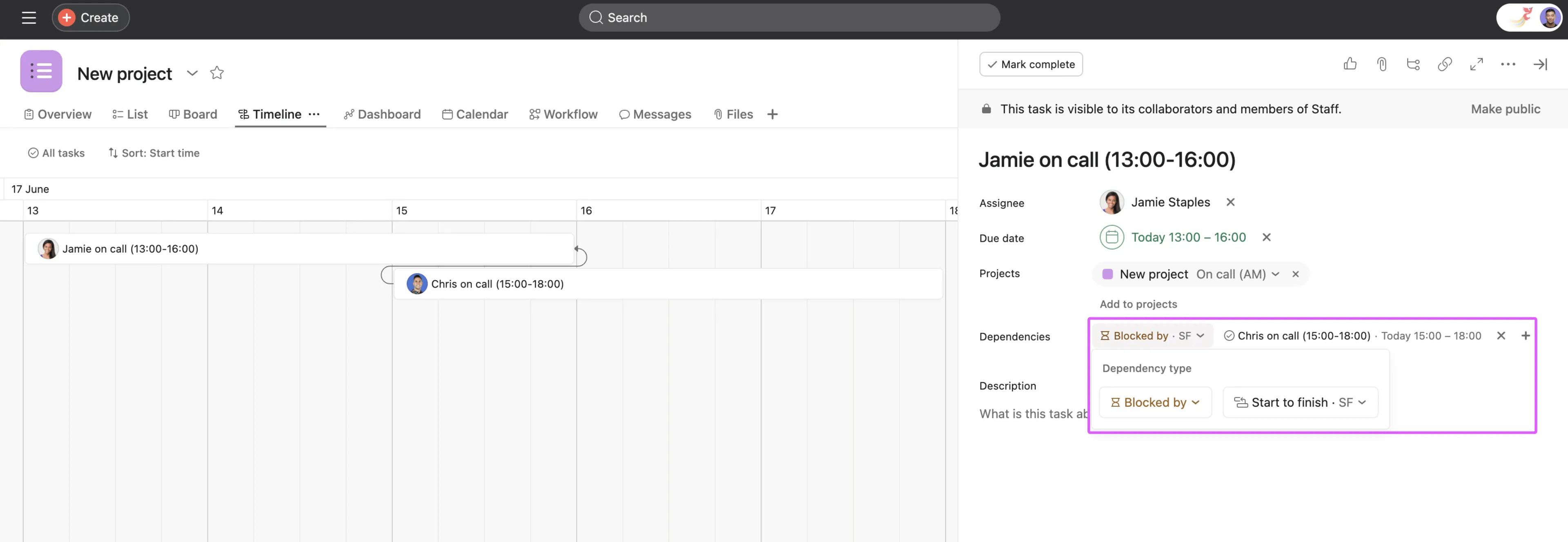This screenshot has width=1568, height=542.
Task: Add a subtask via subtask icon
Action: click(1413, 64)
